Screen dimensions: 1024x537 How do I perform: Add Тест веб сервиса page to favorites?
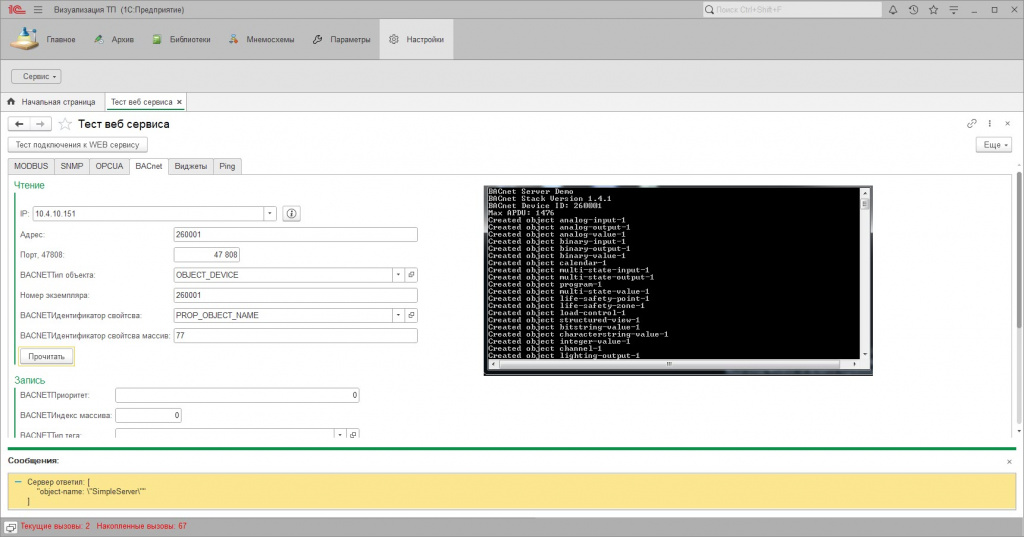tap(66, 124)
